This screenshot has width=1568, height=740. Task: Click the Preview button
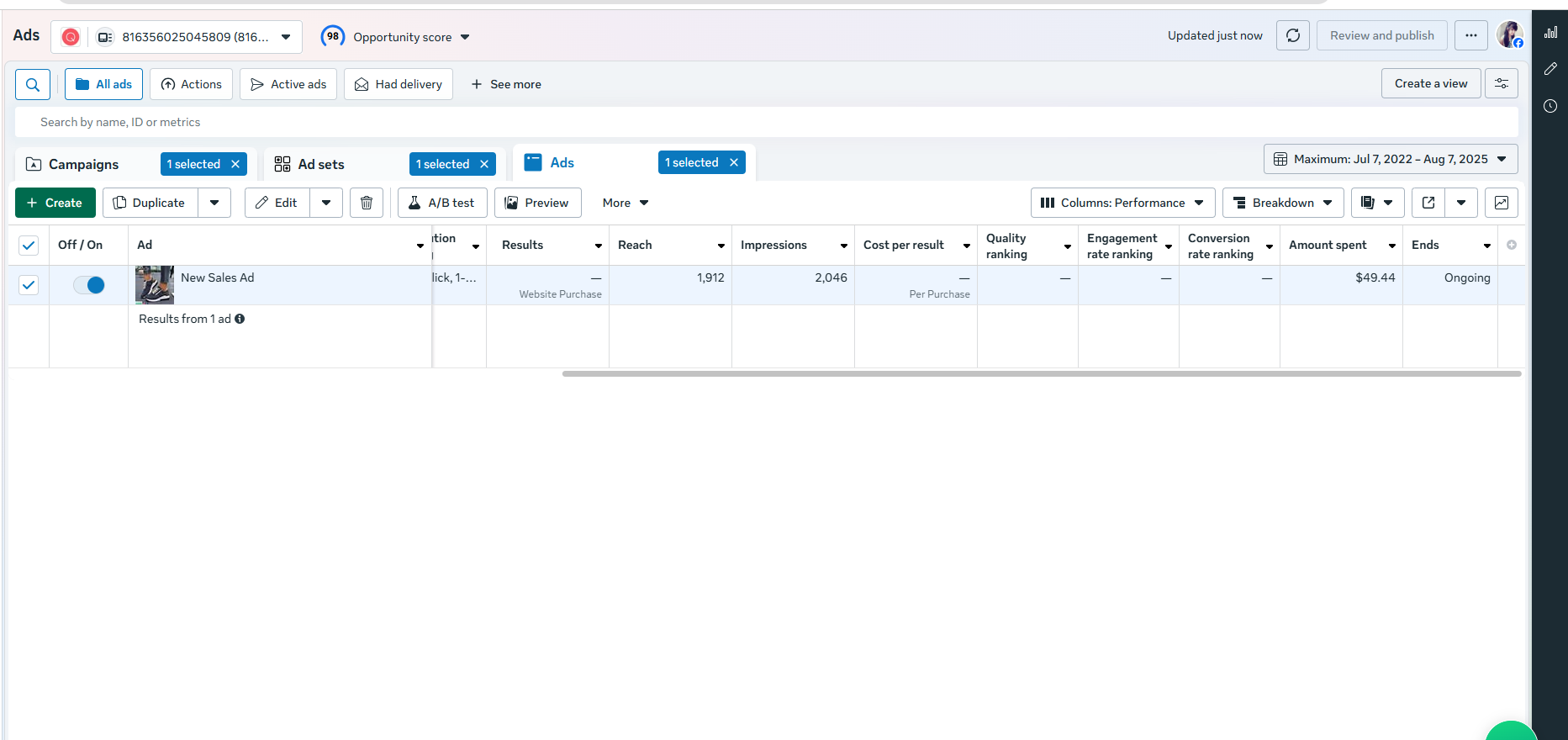(x=538, y=203)
